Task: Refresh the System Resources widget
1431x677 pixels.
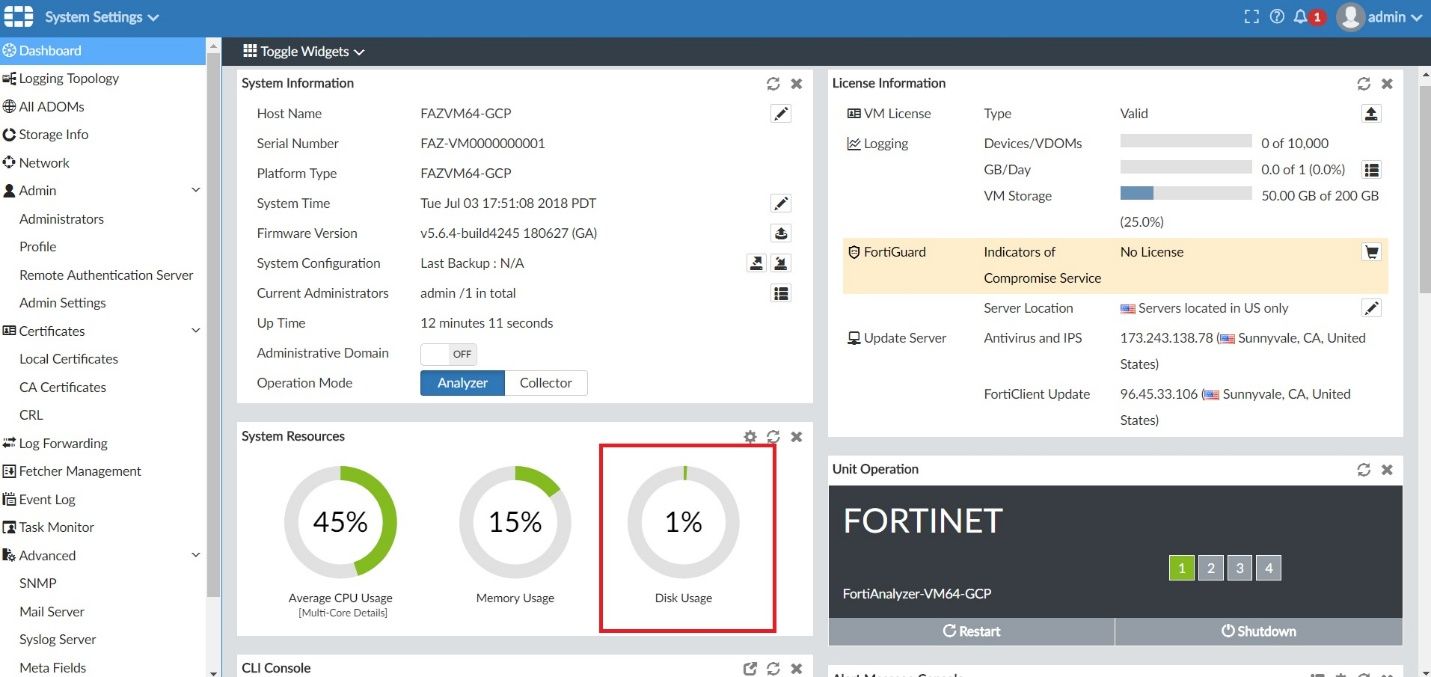Action: (x=773, y=437)
